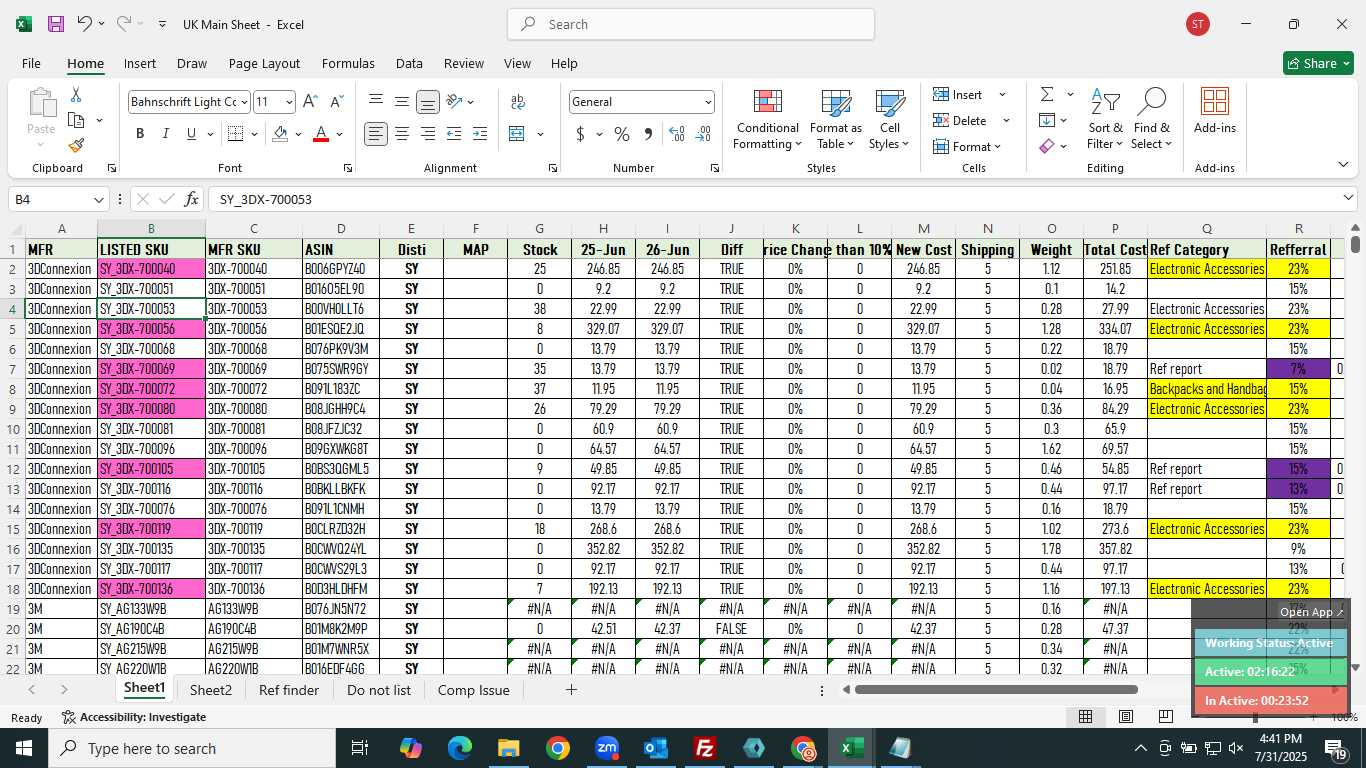Open the fill color dropdown arrow
Viewport: 1366px width, 768px height.
click(x=298, y=134)
